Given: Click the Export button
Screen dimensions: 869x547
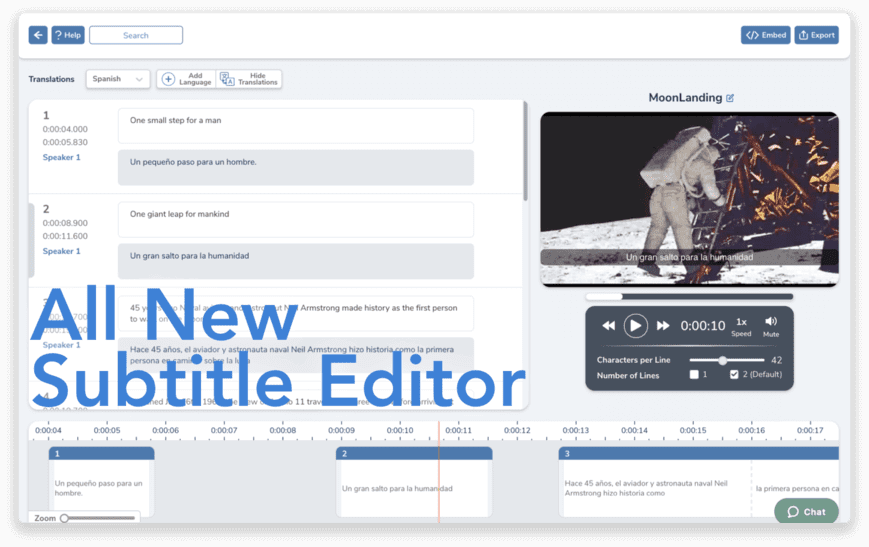Looking at the screenshot, I should pos(816,35).
